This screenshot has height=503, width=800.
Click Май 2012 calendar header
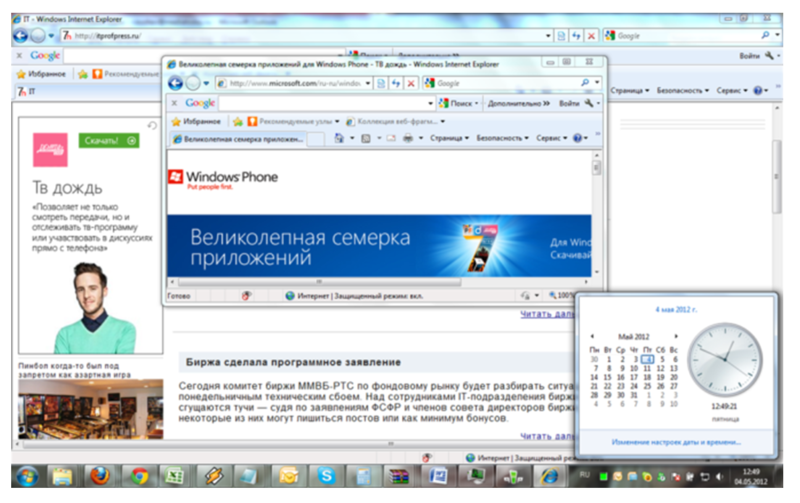point(634,337)
